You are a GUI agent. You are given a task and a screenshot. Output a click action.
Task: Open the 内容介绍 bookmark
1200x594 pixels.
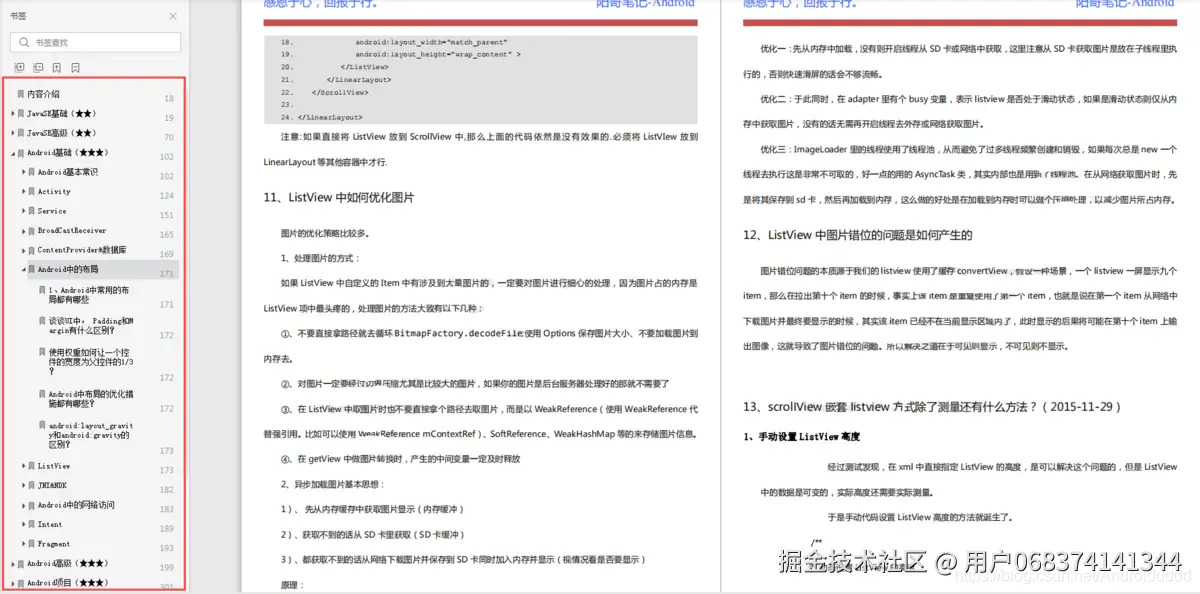(x=43, y=94)
